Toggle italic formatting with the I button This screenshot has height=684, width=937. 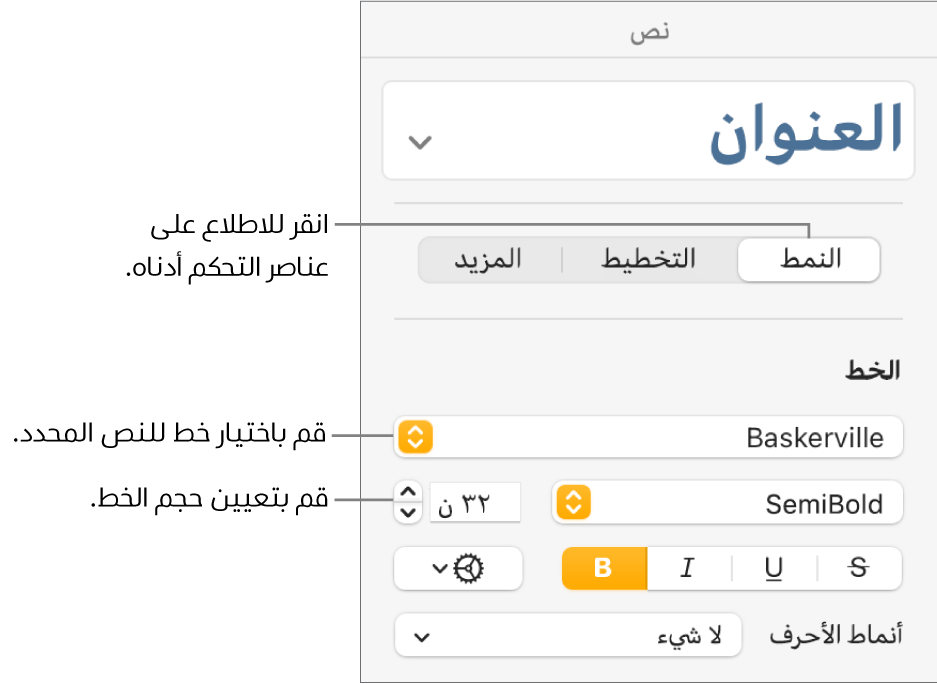[687, 569]
